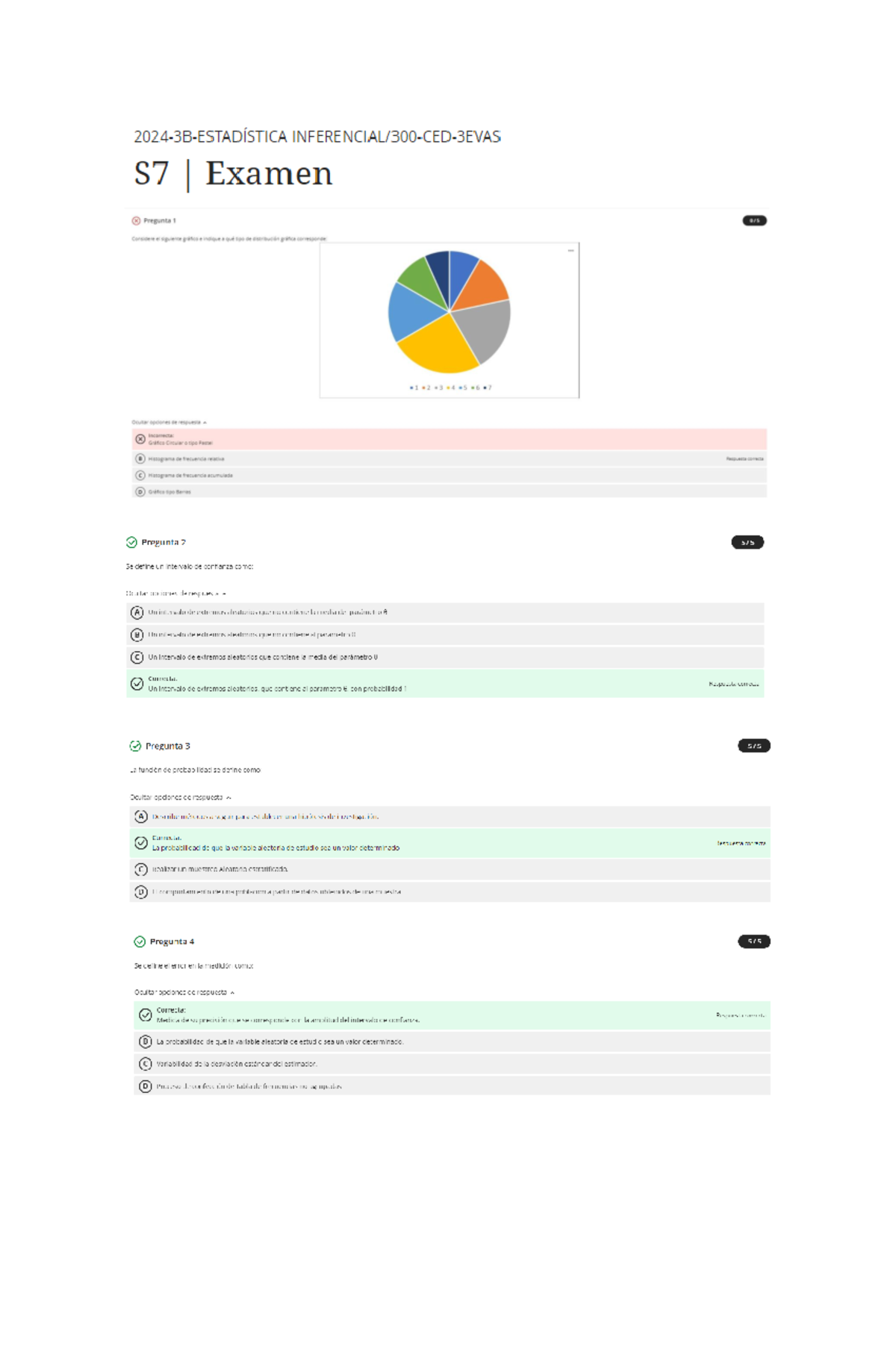Image resolution: width=896 pixels, height=1370 pixels.
Task: Collapse answer options under Pregunta 4
Action: click(184, 992)
